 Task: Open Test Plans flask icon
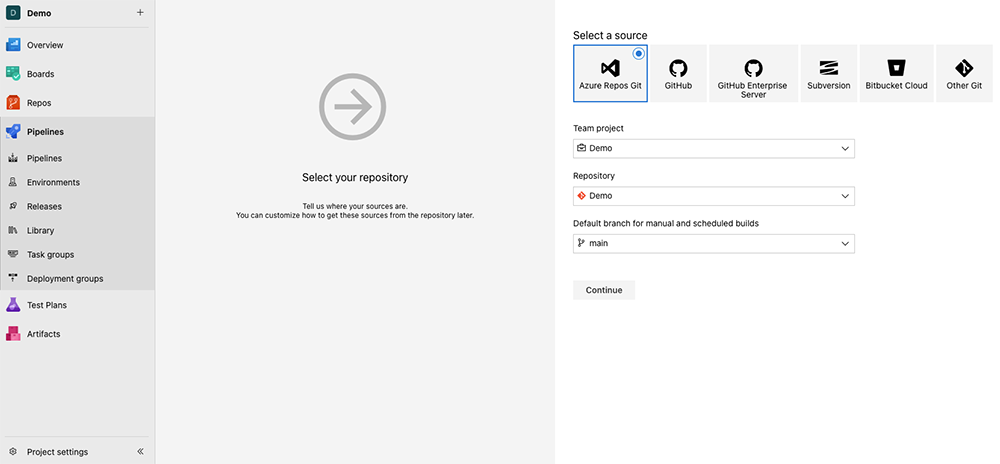tap(13, 305)
